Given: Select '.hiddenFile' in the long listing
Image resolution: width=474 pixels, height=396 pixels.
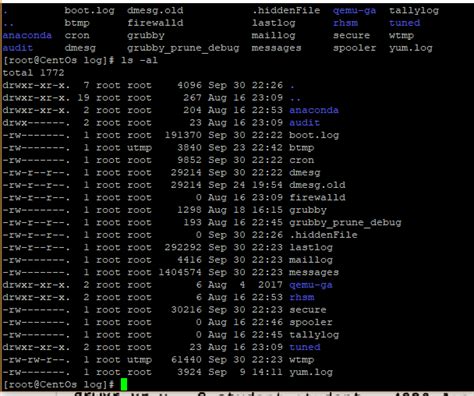Looking at the screenshot, I should tap(323, 235).
